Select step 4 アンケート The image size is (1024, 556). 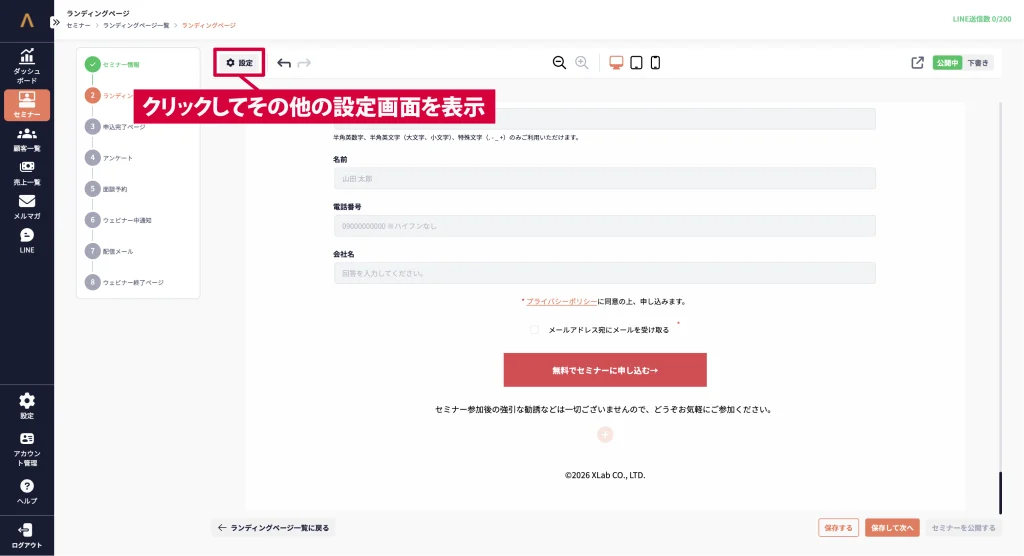117,158
